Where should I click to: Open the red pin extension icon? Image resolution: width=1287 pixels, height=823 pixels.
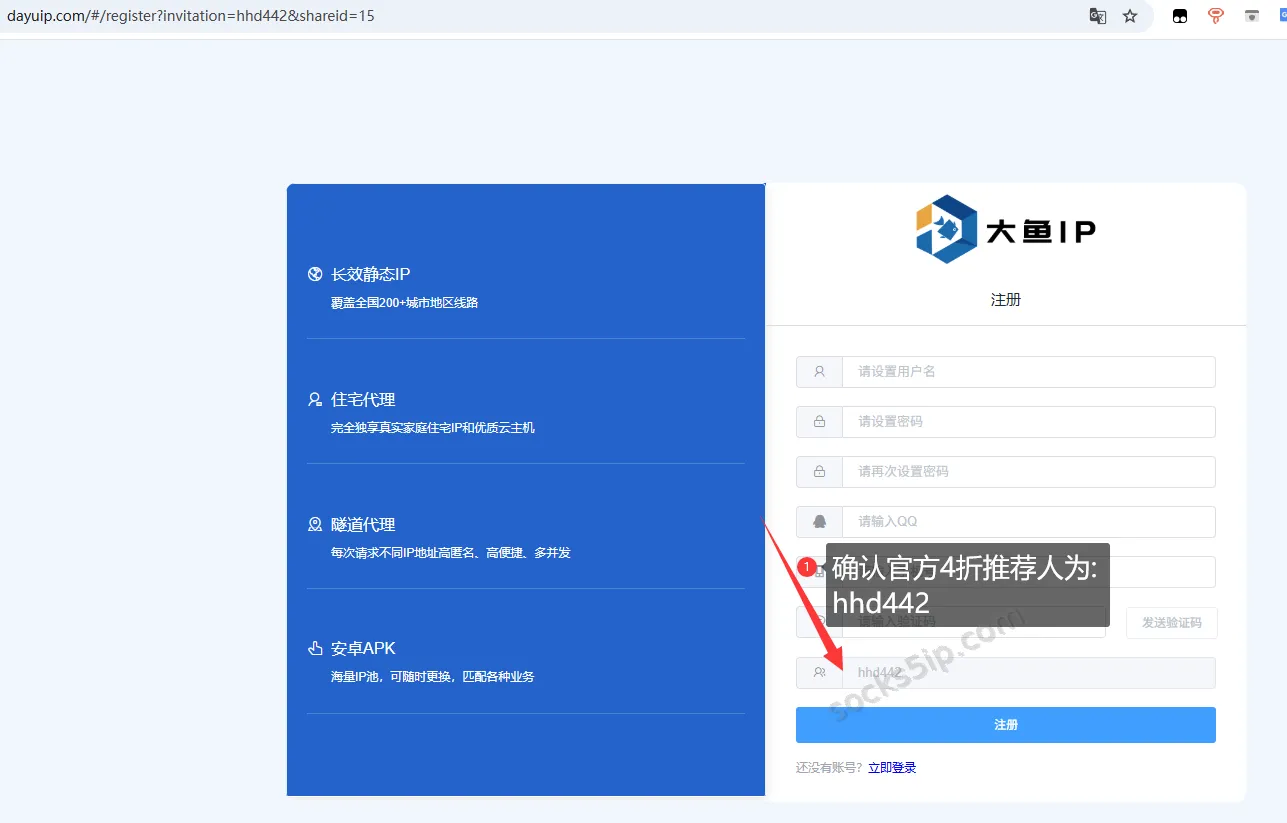click(1216, 16)
